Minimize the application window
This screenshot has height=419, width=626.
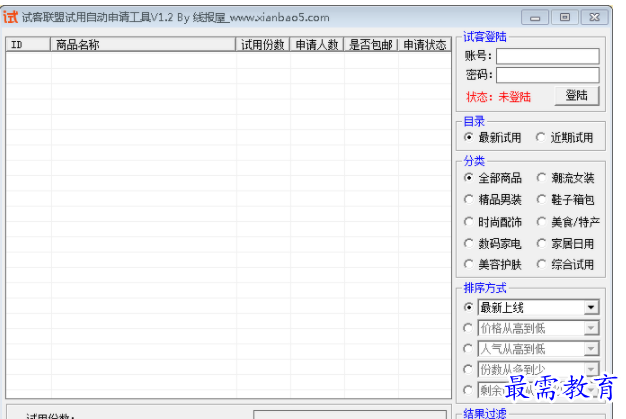coord(535,18)
